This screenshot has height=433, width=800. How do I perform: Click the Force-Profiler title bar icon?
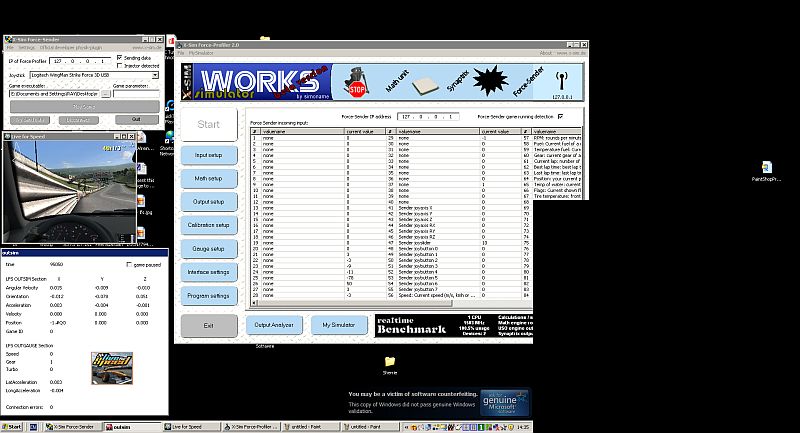click(x=180, y=45)
